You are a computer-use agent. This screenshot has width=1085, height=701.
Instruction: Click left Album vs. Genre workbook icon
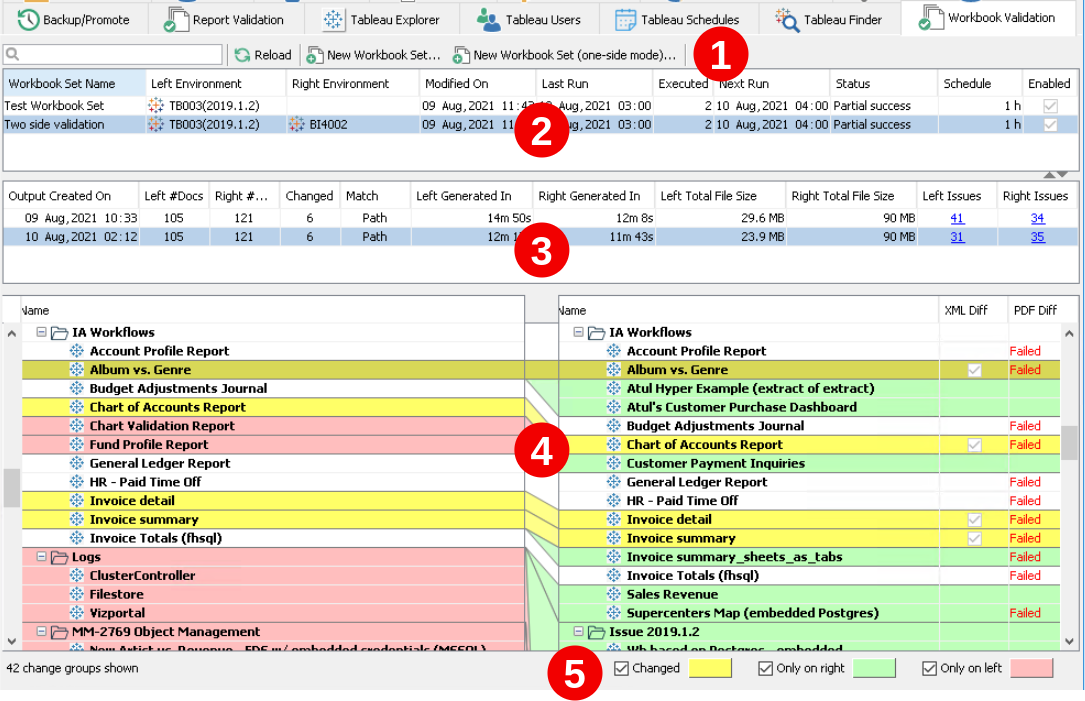click(77, 370)
